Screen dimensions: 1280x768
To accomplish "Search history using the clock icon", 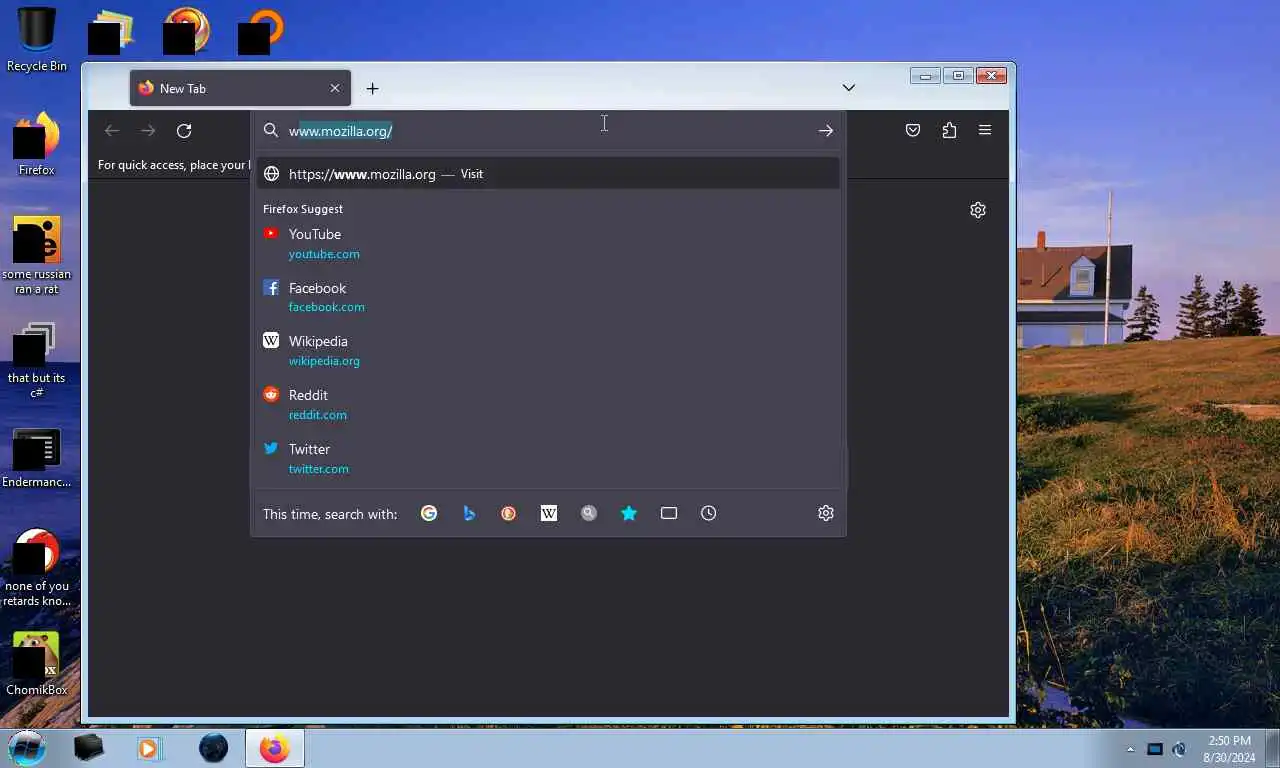I will 709,513.
